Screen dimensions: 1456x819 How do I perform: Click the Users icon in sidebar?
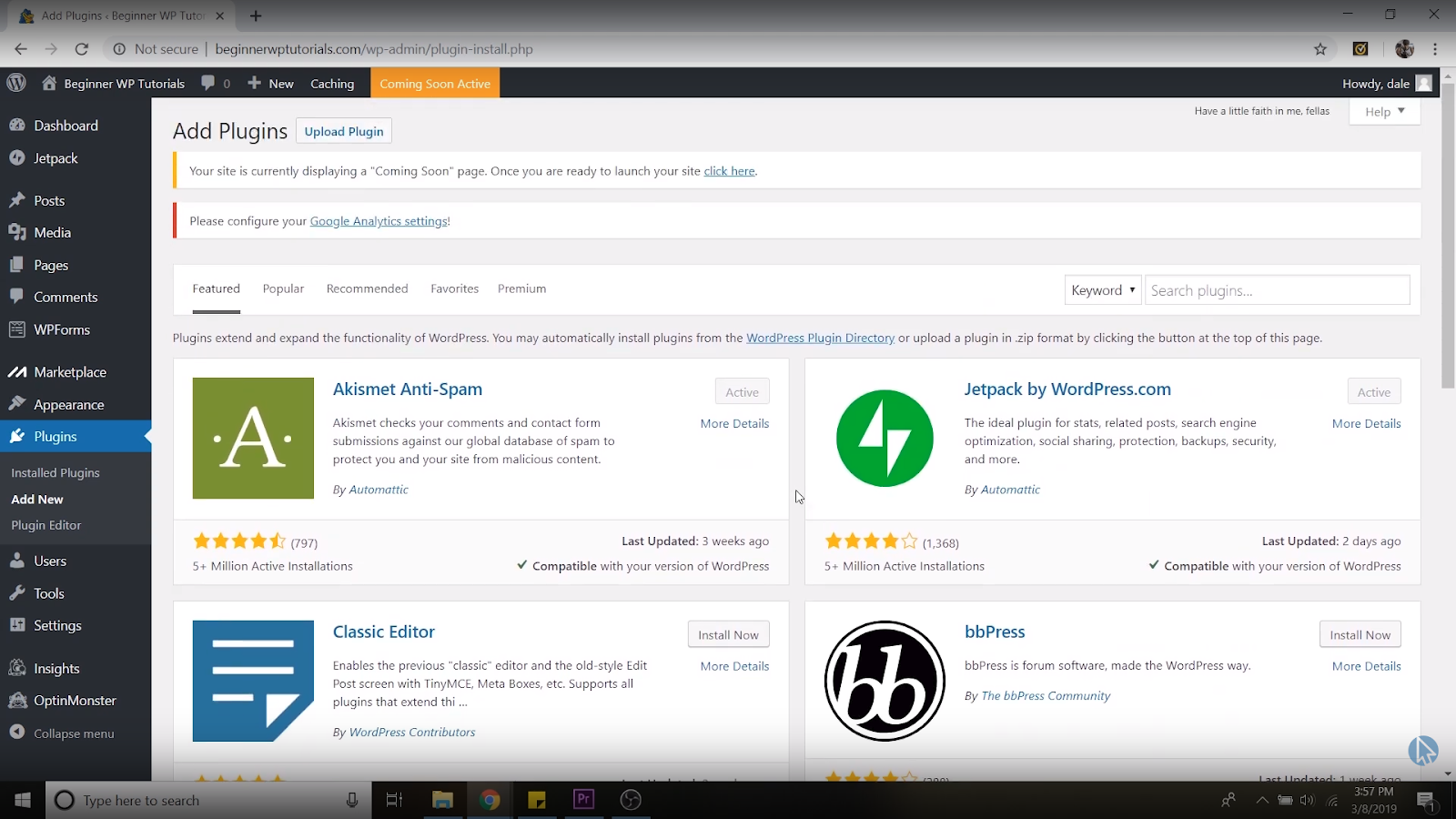tap(17, 561)
